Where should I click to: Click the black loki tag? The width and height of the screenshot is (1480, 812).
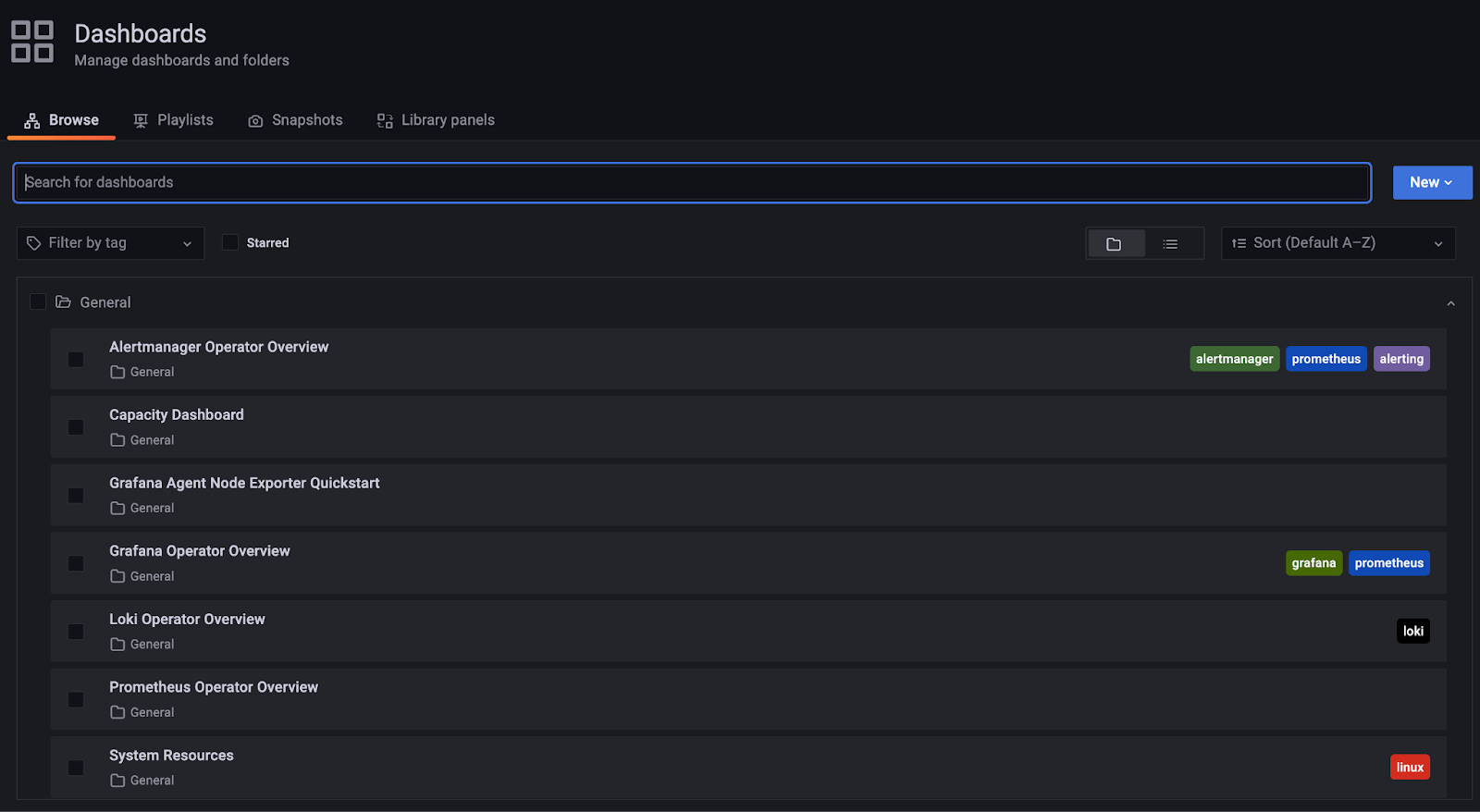[x=1412, y=632]
